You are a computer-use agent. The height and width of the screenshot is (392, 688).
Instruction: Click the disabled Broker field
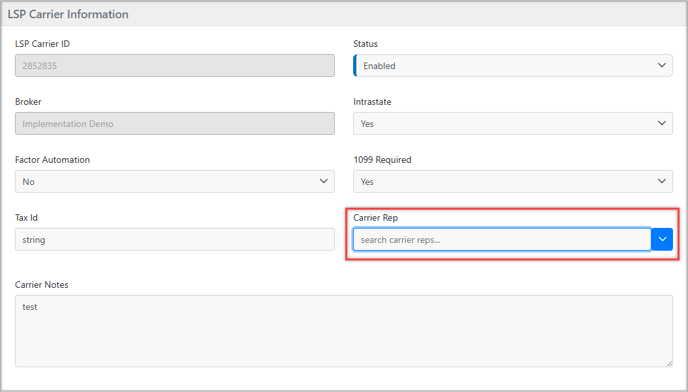(175, 123)
